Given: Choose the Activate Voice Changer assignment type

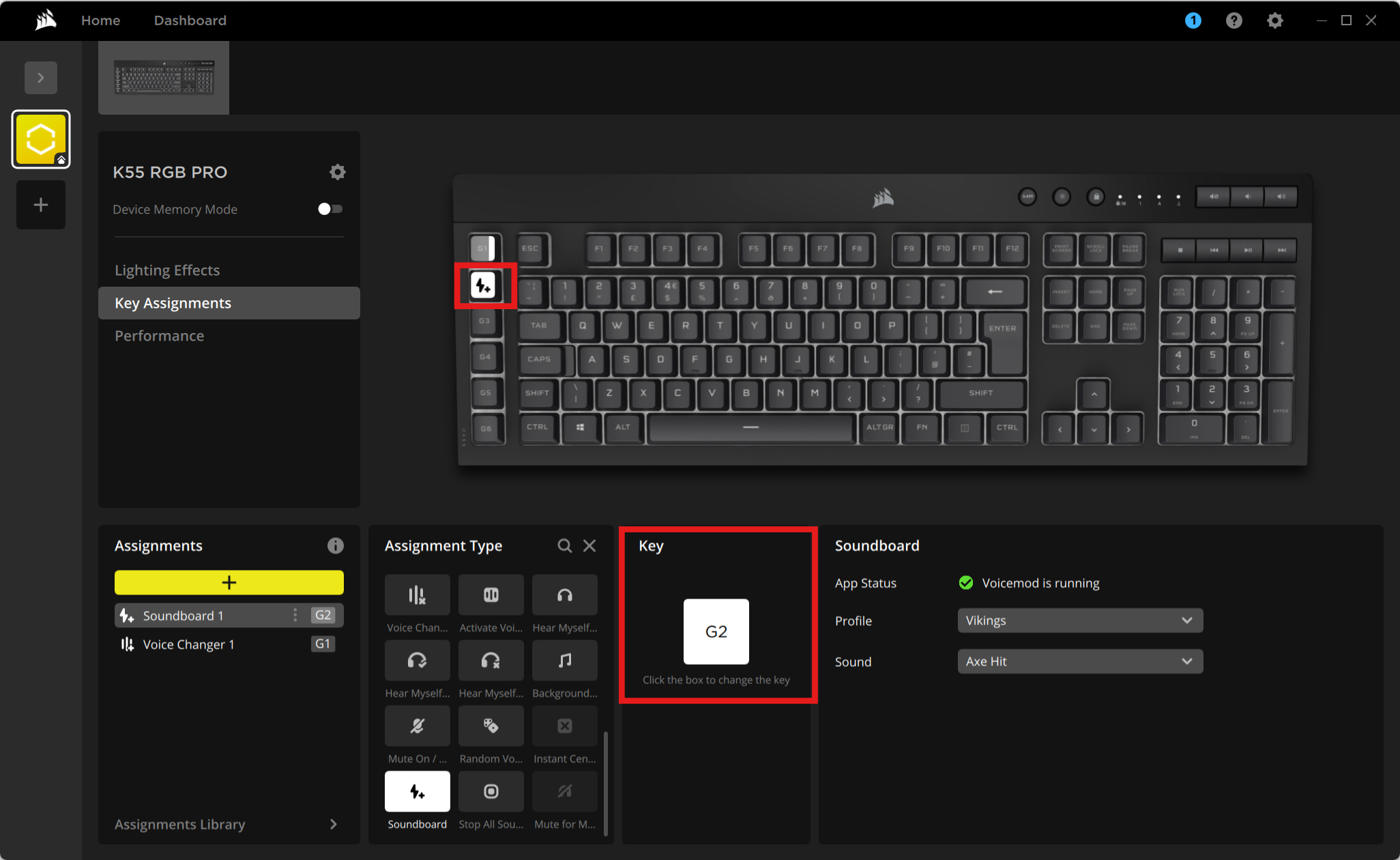Looking at the screenshot, I should 491,595.
